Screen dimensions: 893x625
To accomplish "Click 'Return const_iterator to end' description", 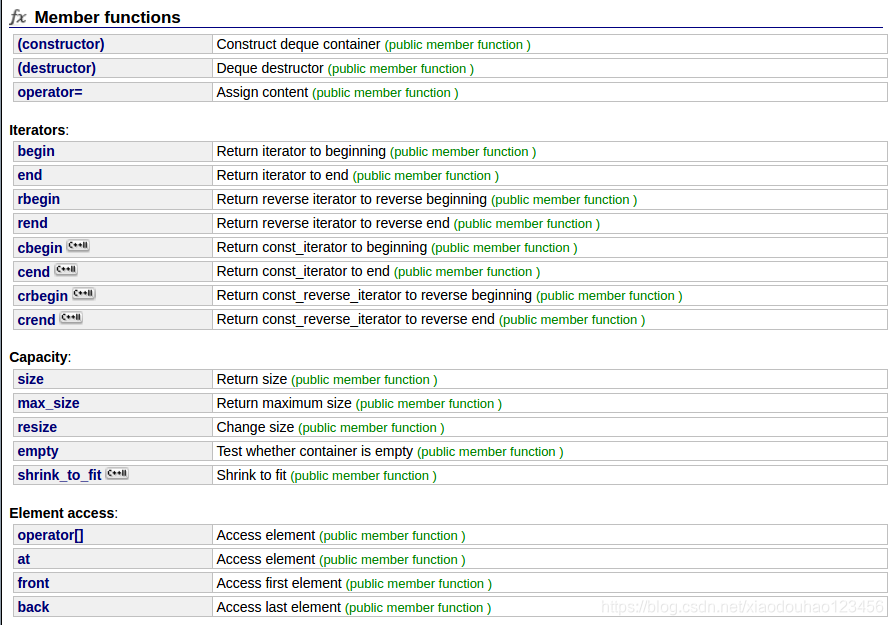I will click(303, 271).
